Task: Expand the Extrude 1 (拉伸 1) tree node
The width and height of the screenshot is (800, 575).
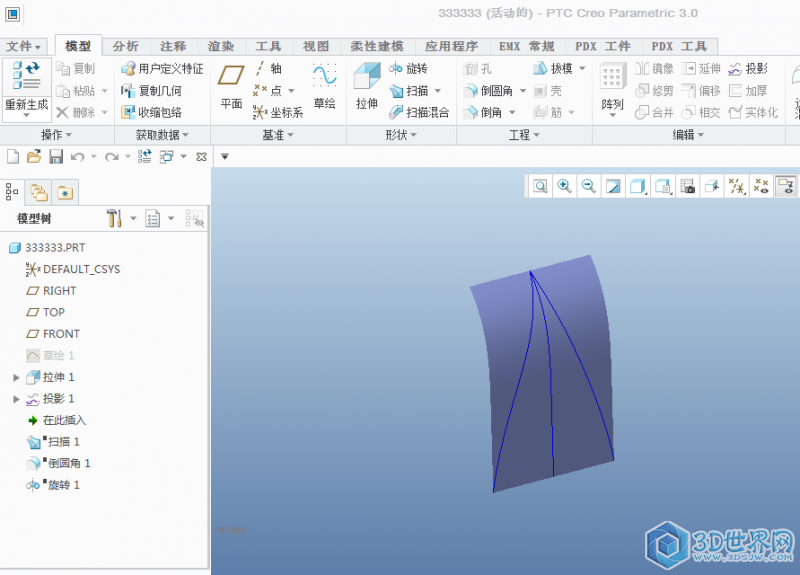Action: tap(16, 378)
